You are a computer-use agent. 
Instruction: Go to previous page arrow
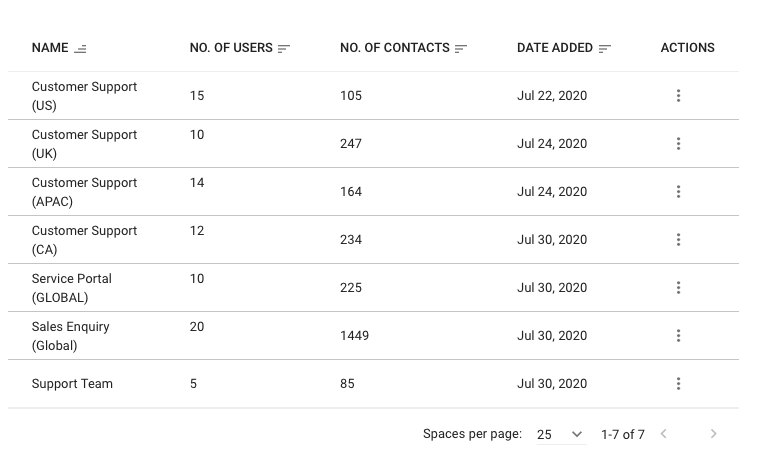click(663, 434)
